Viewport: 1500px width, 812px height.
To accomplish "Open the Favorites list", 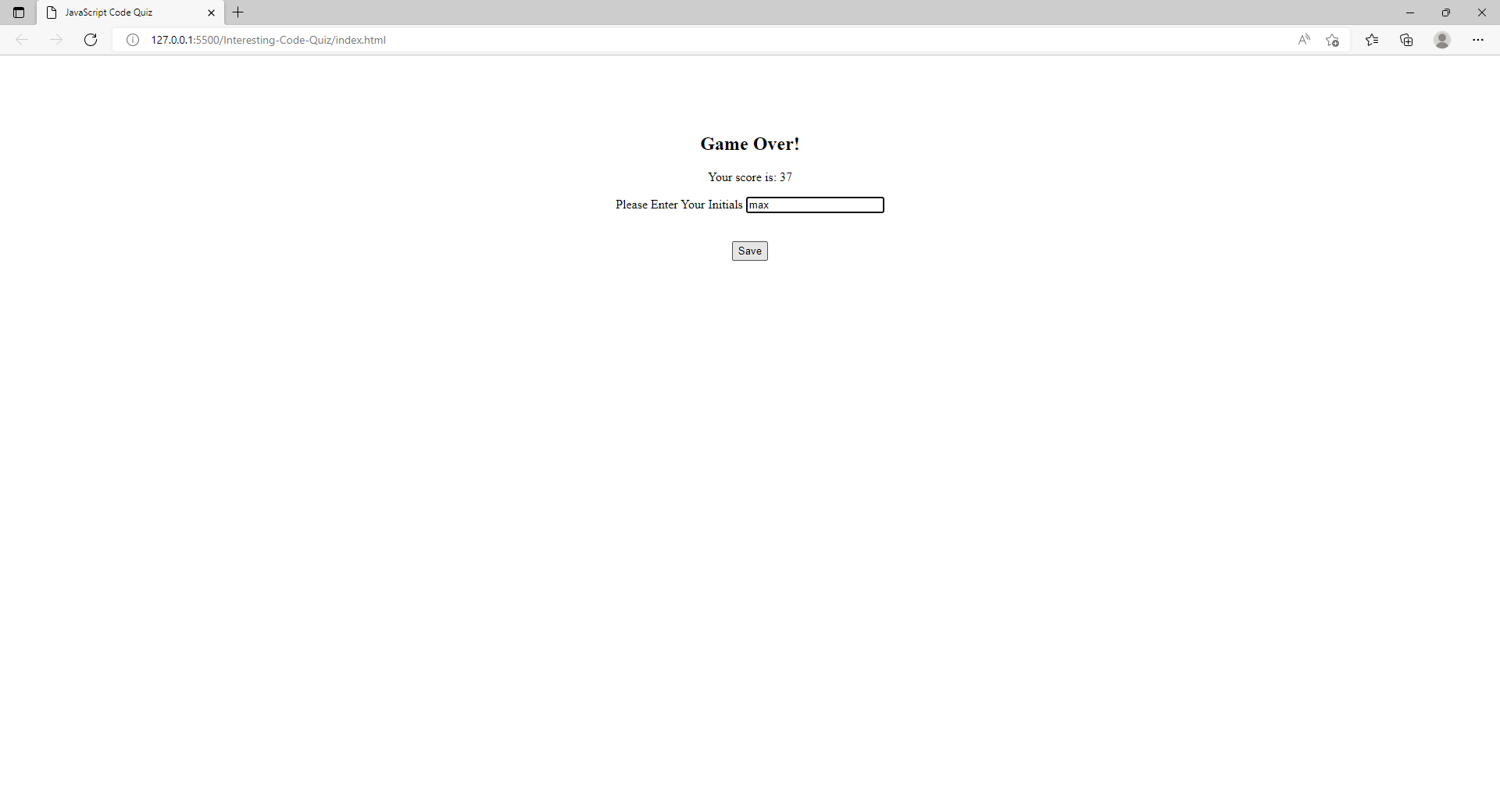I will tap(1373, 40).
